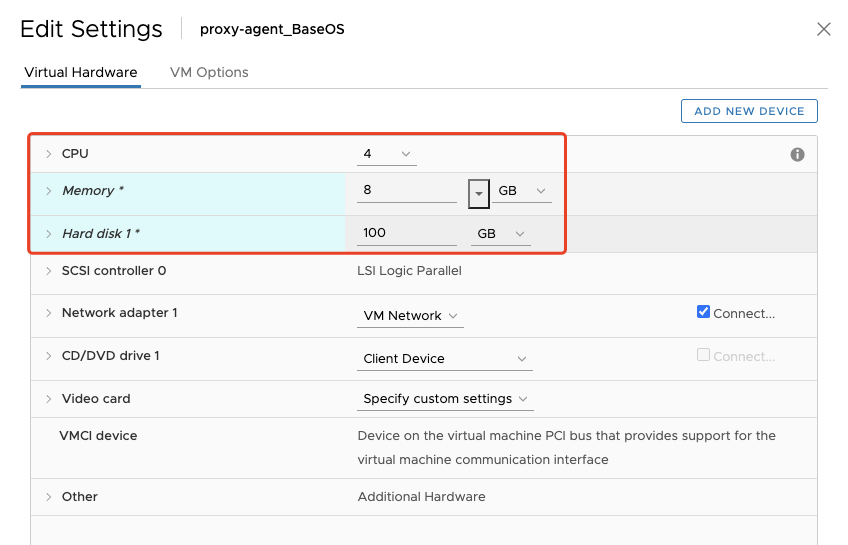Select the Virtual Hardware tab
The width and height of the screenshot is (848, 545).
[x=81, y=73]
